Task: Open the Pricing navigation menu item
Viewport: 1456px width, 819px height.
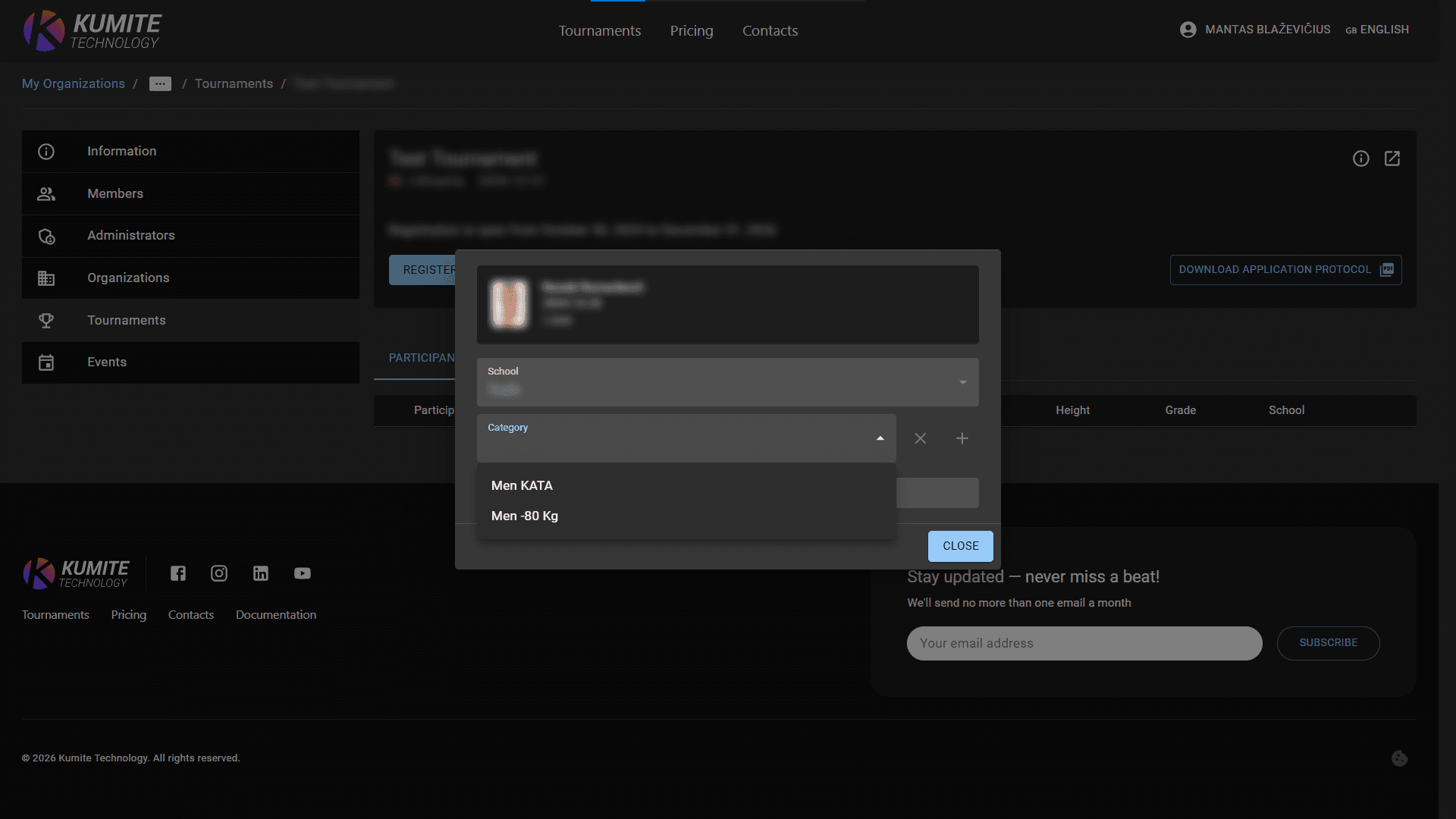Action: tap(691, 30)
